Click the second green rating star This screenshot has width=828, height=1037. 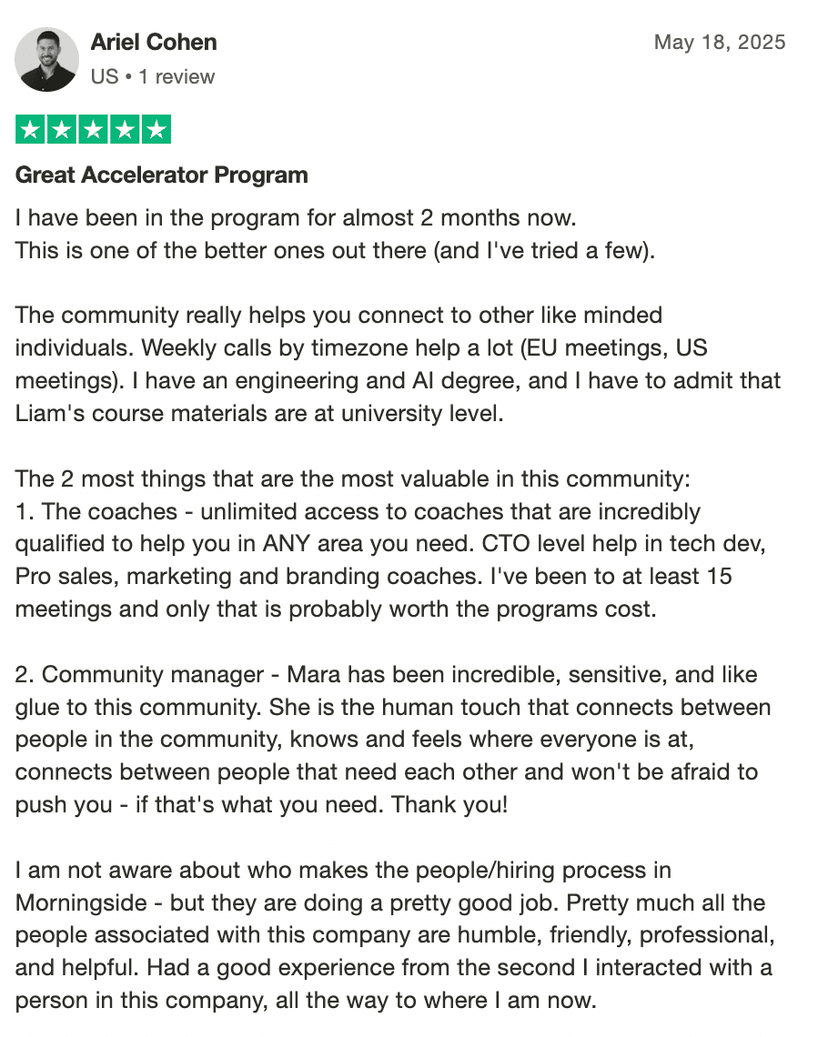62,129
